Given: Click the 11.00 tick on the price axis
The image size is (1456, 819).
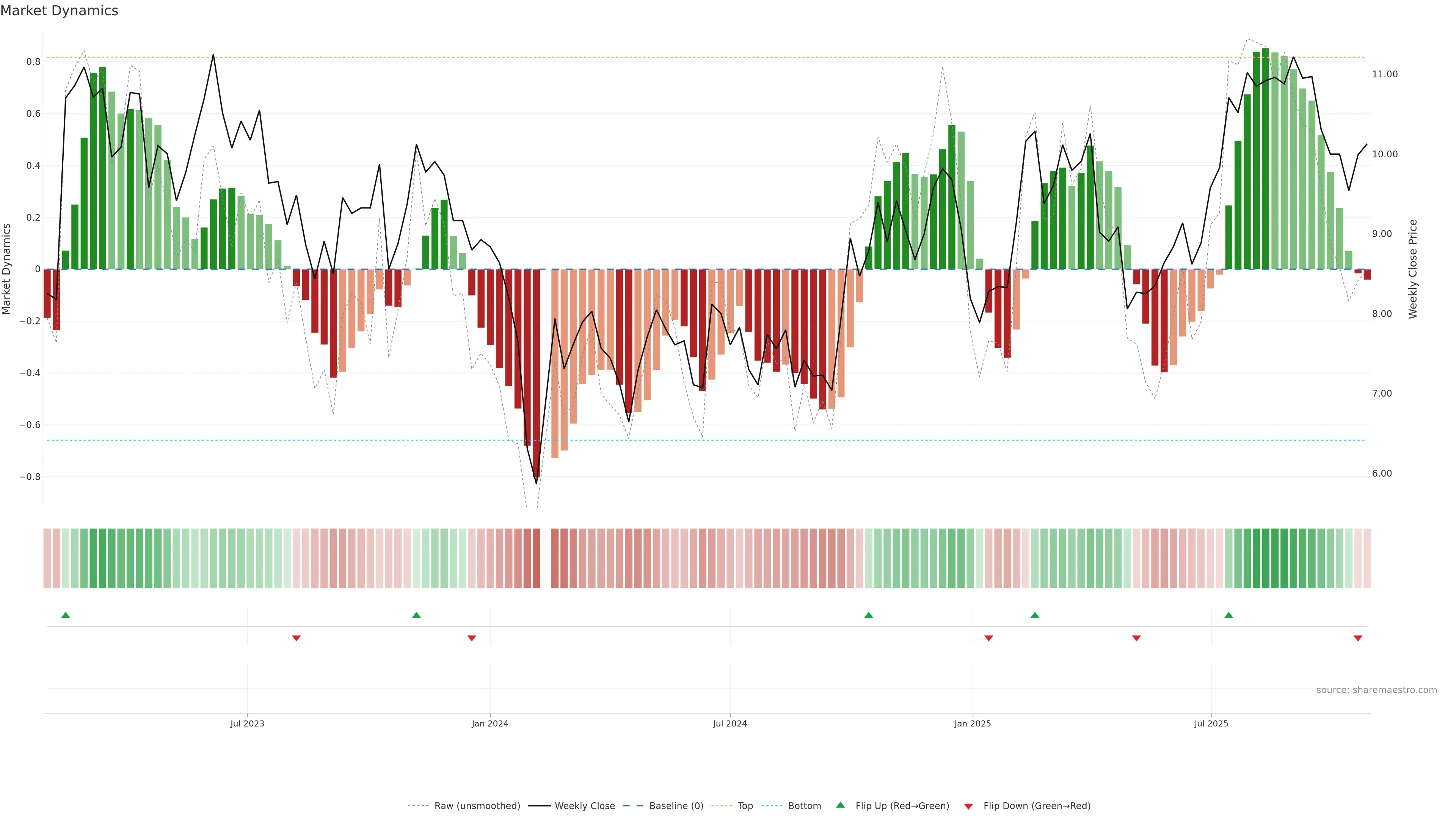Looking at the screenshot, I should [x=1385, y=74].
